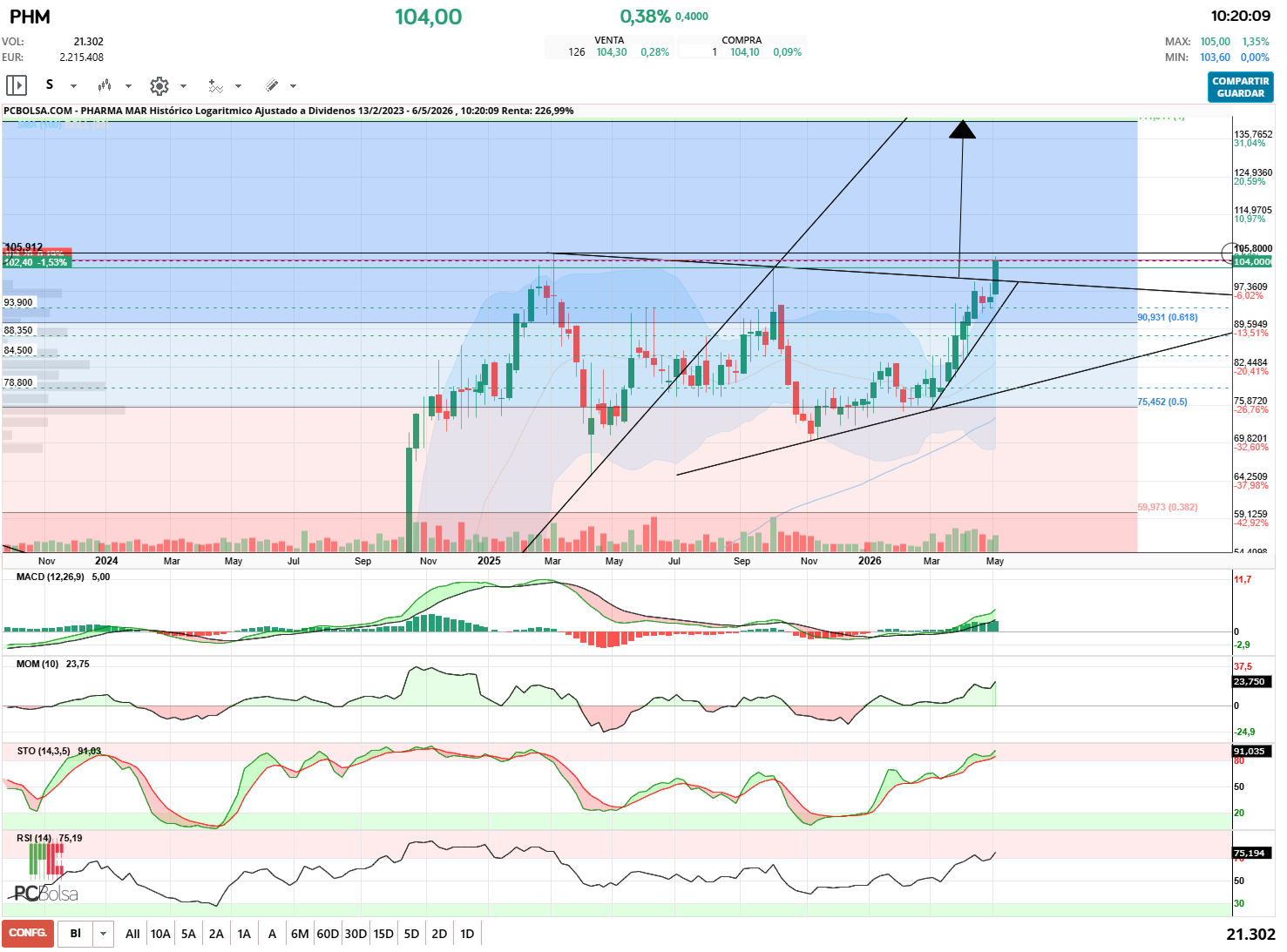Click the 0,38% daily change
This screenshot has width=1287, height=952.
coord(645,17)
